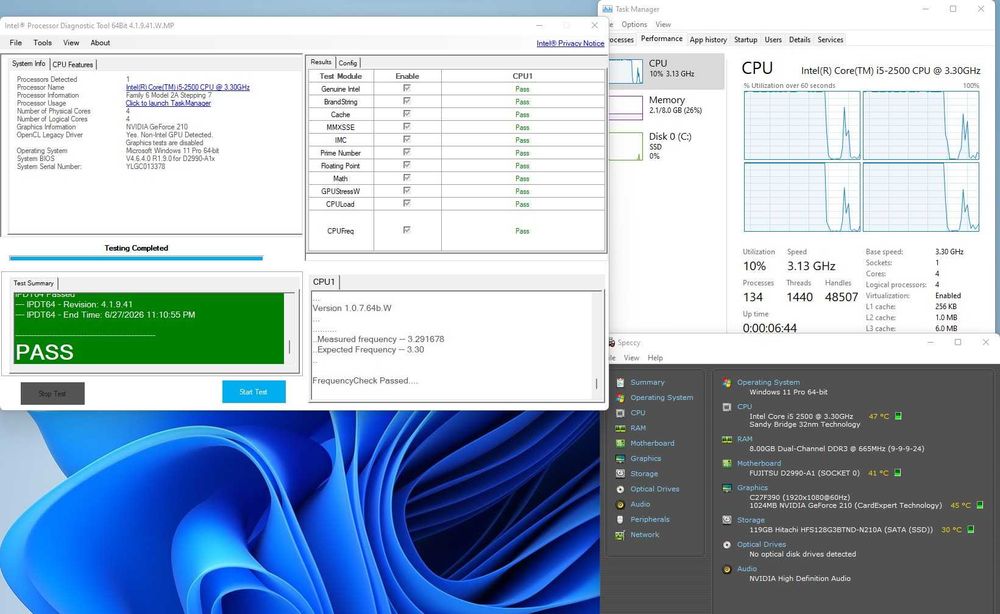Click the Task Manager title bar icon

pos(607,9)
